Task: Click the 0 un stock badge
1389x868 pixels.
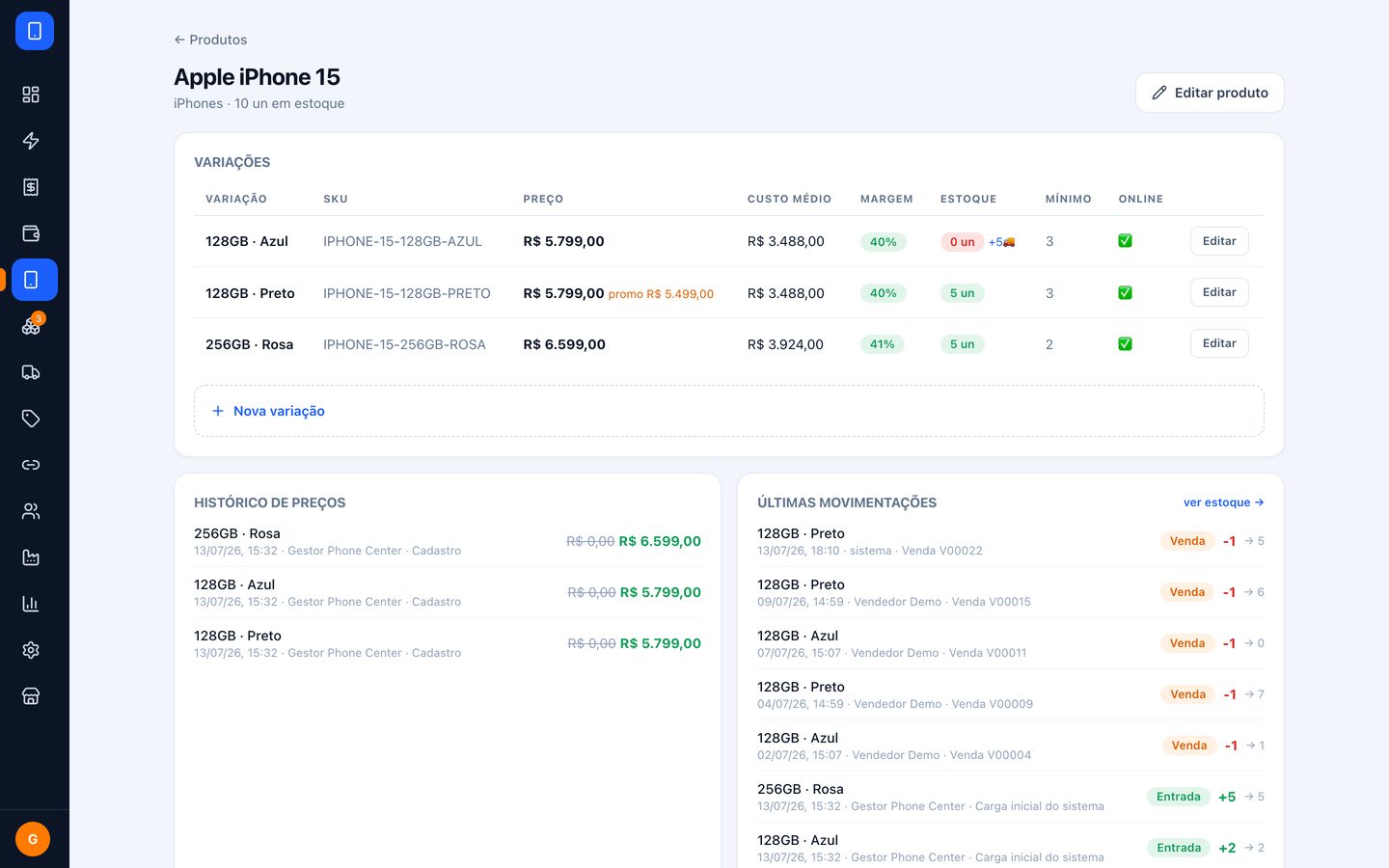Action: tap(962, 242)
